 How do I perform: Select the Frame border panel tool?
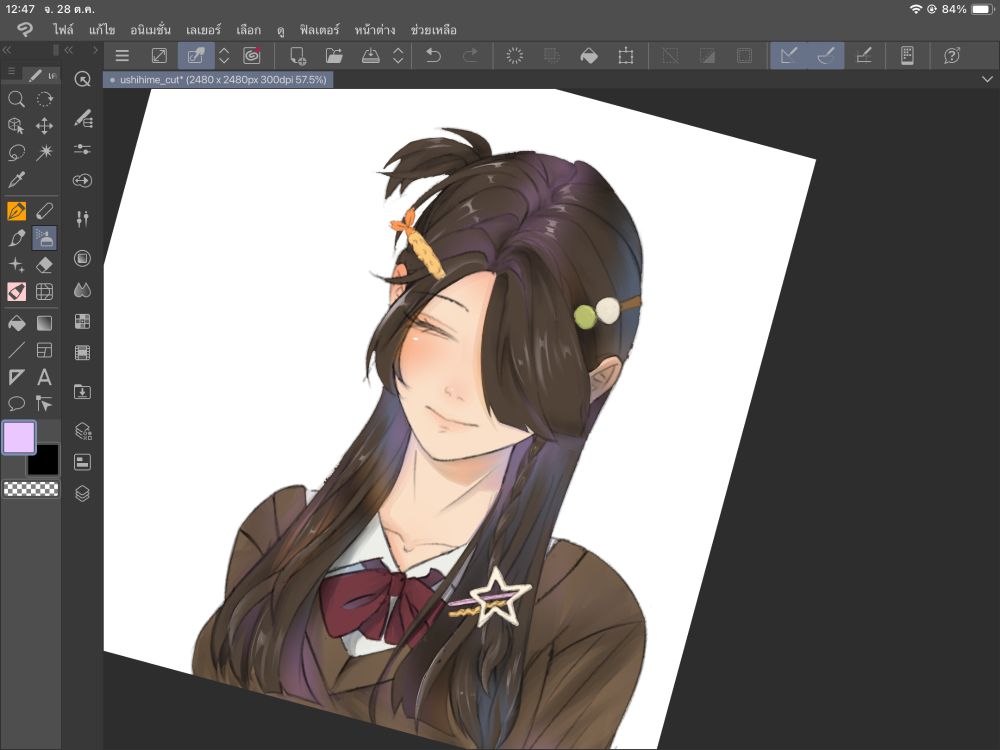(x=45, y=350)
